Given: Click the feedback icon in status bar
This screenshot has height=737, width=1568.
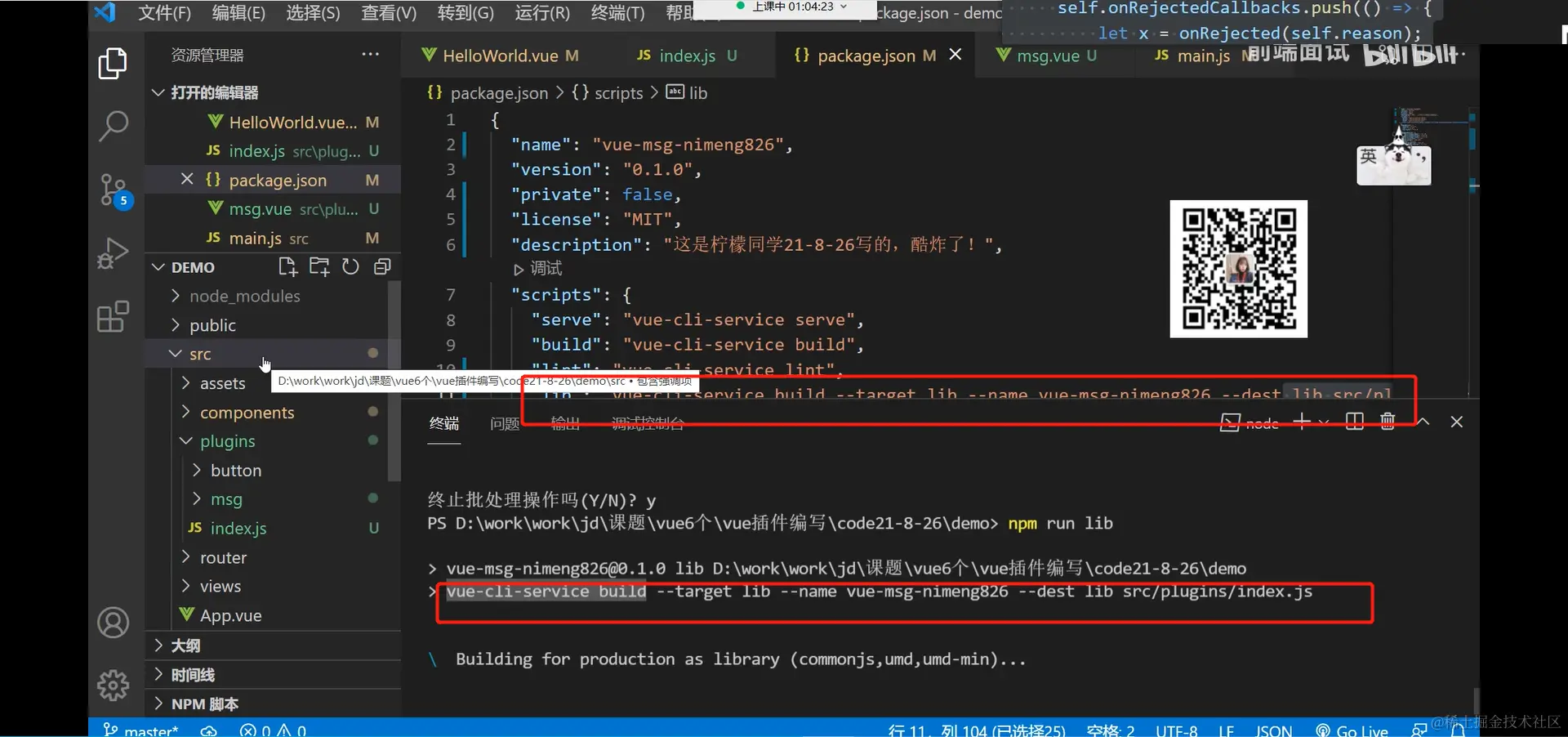Looking at the screenshot, I should [x=1419, y=730].
